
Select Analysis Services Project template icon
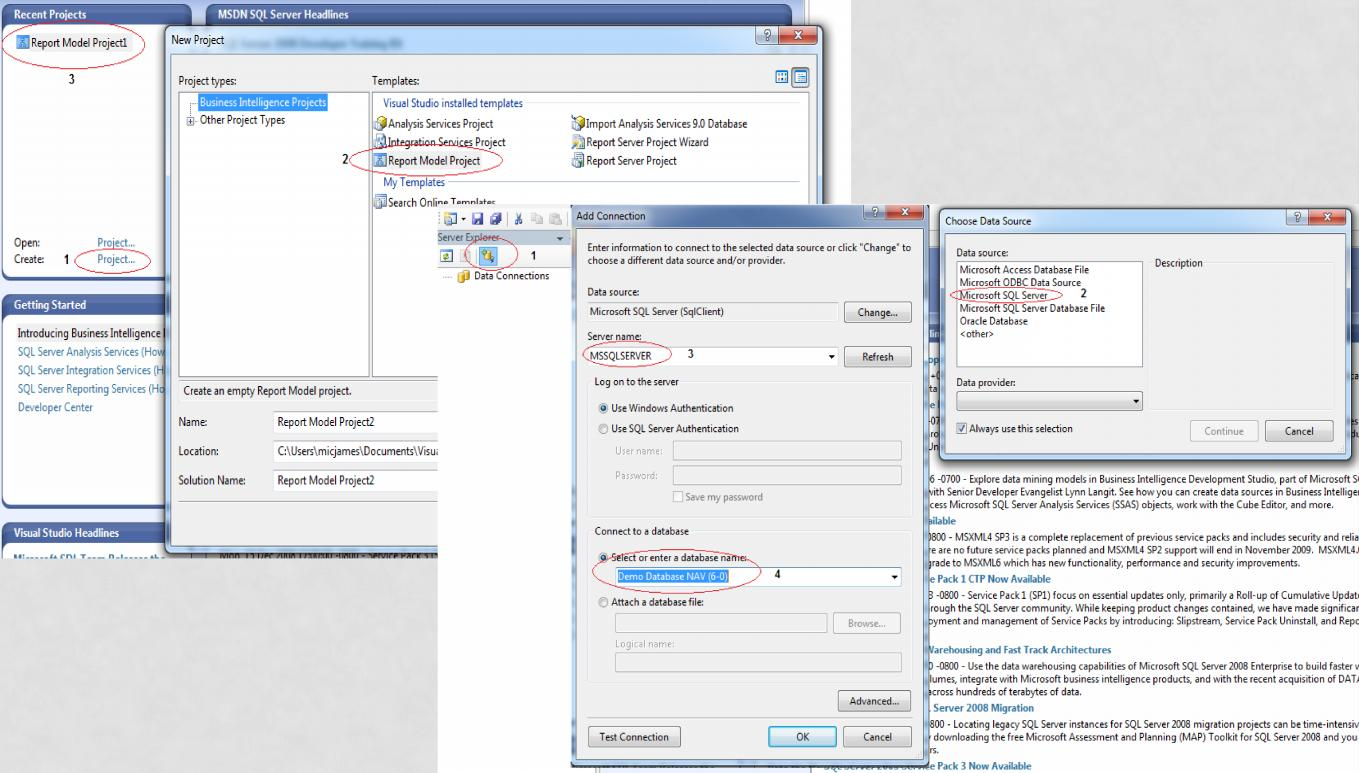[x=380, y=124]
